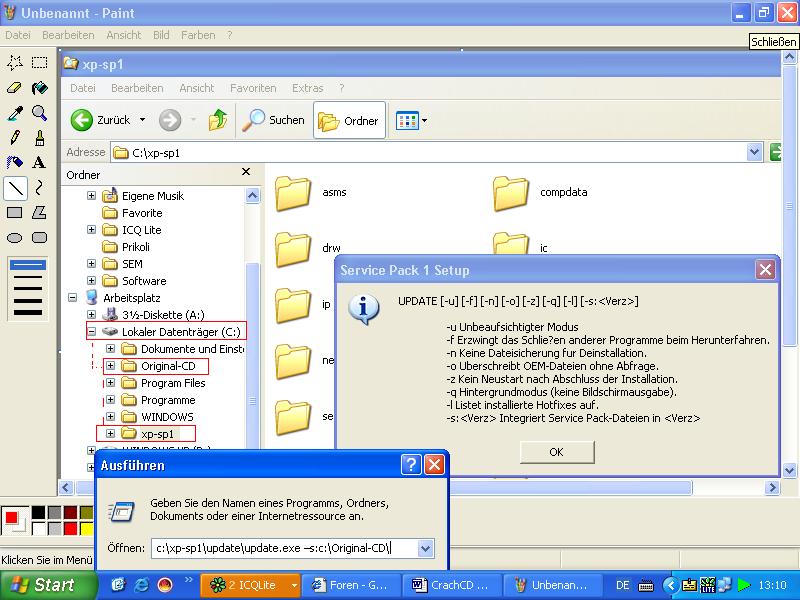Click the DE language indicator
This screenshot has height=600, width=800.
622,585
